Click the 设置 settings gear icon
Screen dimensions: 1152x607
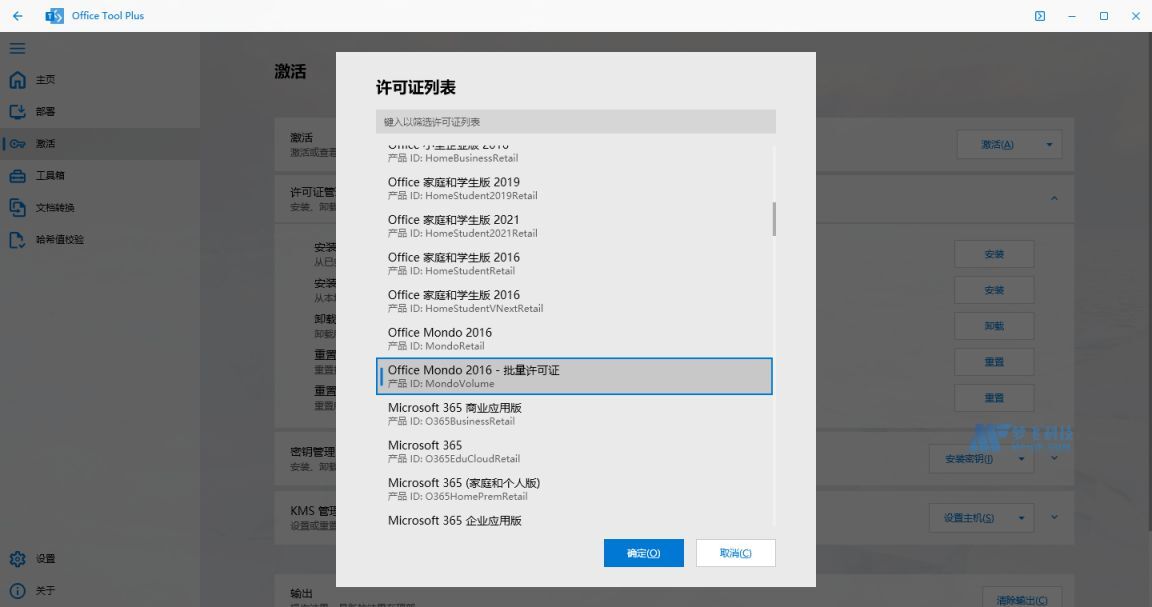click(18, 558)
